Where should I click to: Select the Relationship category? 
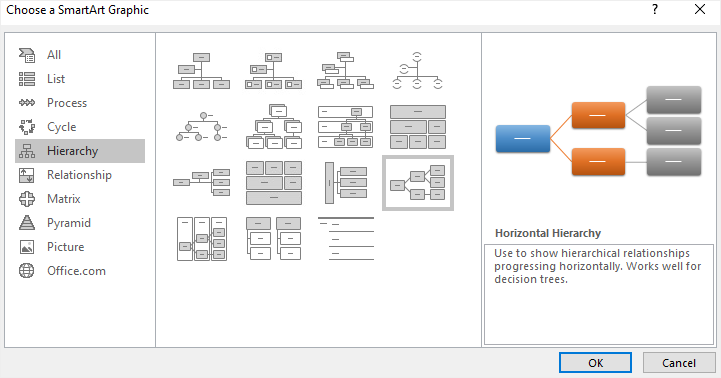coord(80,175)
